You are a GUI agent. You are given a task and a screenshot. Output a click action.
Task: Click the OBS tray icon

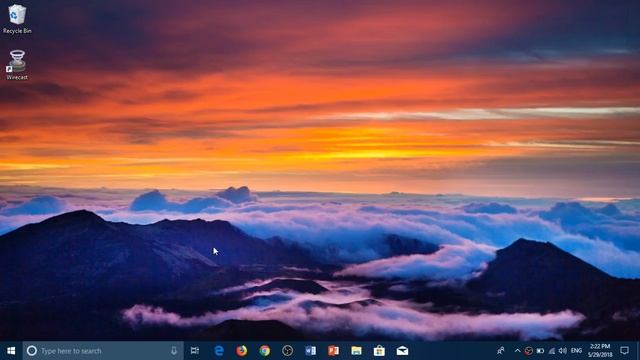(x=529, y=351)
